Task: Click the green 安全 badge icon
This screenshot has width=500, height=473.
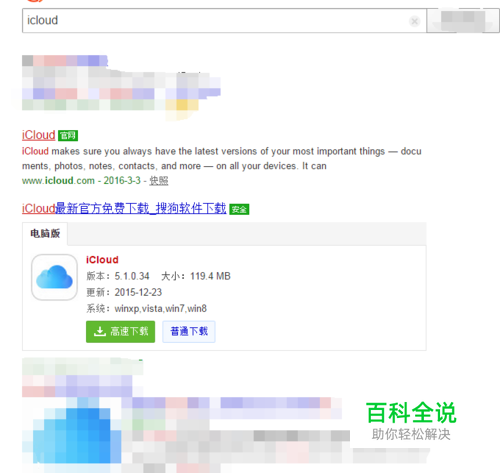Action: [x=239, y=209]
